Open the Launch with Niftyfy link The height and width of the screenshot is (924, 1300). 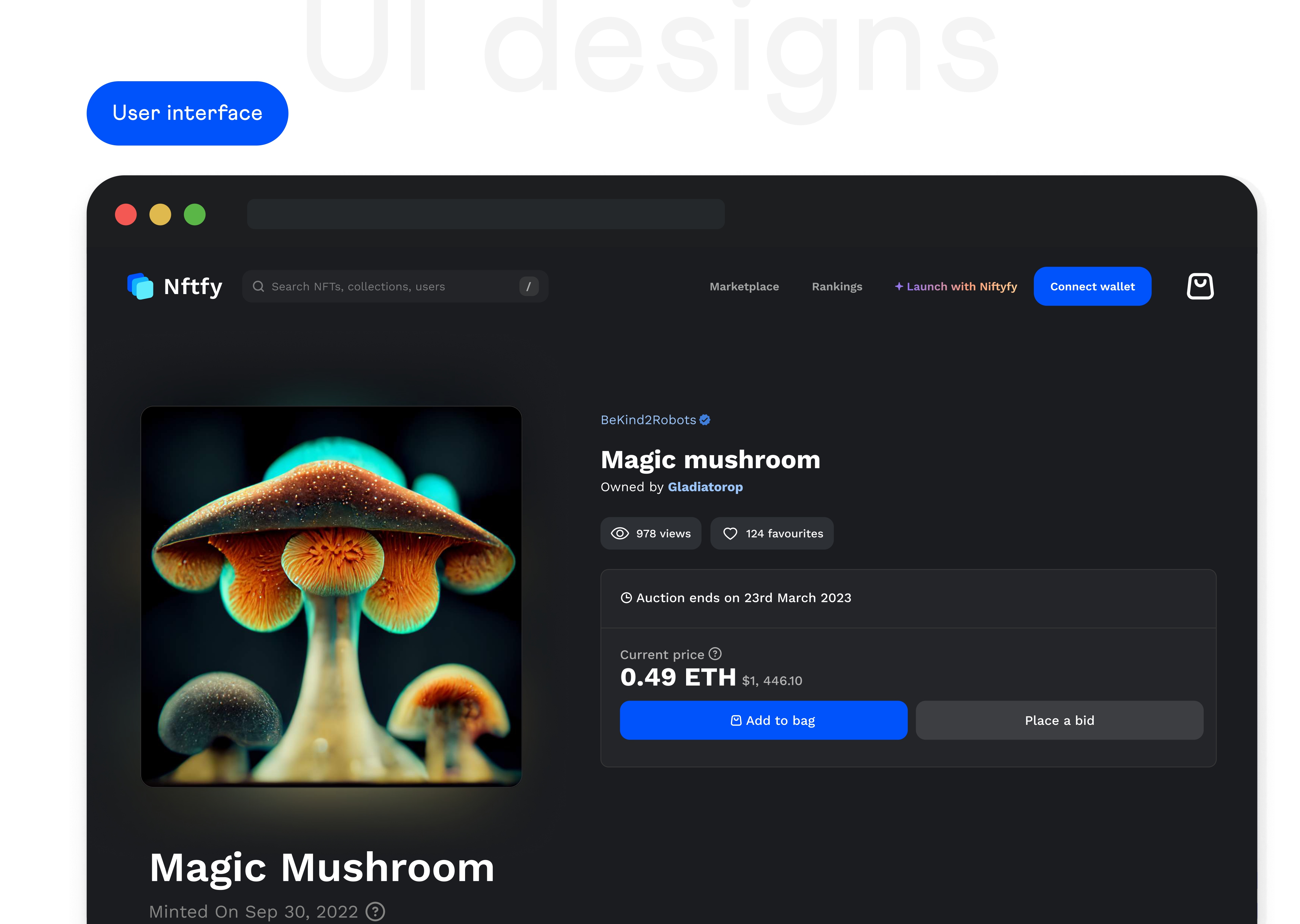point(961,287)
